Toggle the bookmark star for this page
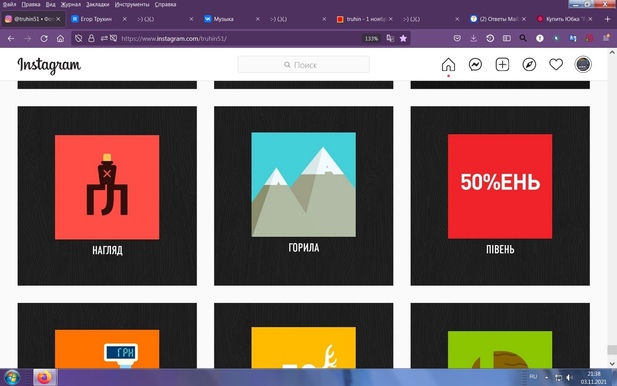This screenshot has height=386, width=617. (x=403, y=39)
